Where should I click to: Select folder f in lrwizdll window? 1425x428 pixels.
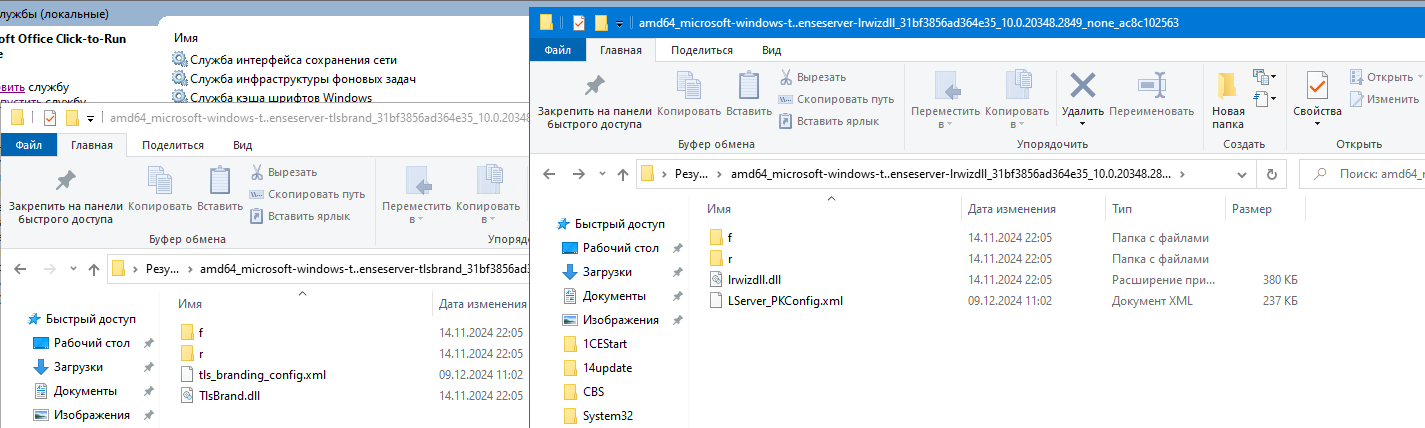click(x=730, y=238)
